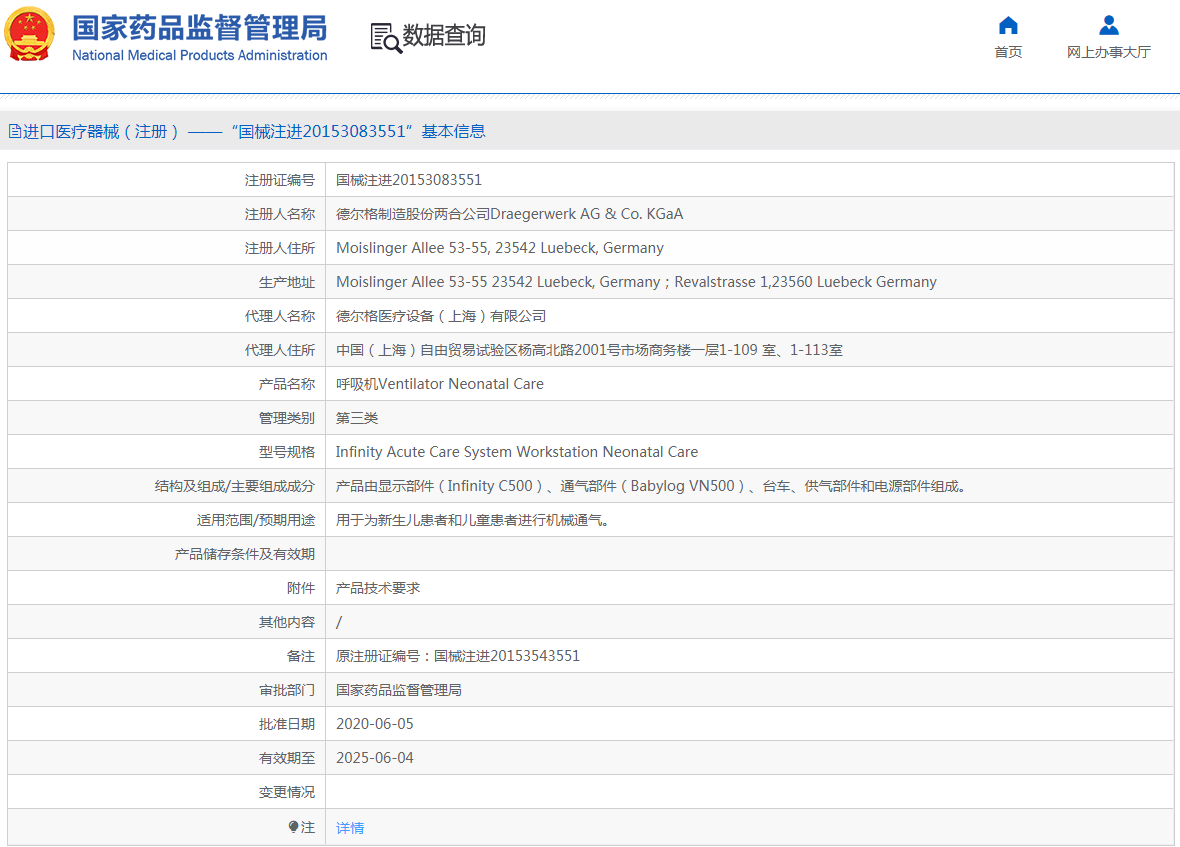Click the 原注册证编号 remark value
Screen dimensions: 1180x847
tap(458, 656)
